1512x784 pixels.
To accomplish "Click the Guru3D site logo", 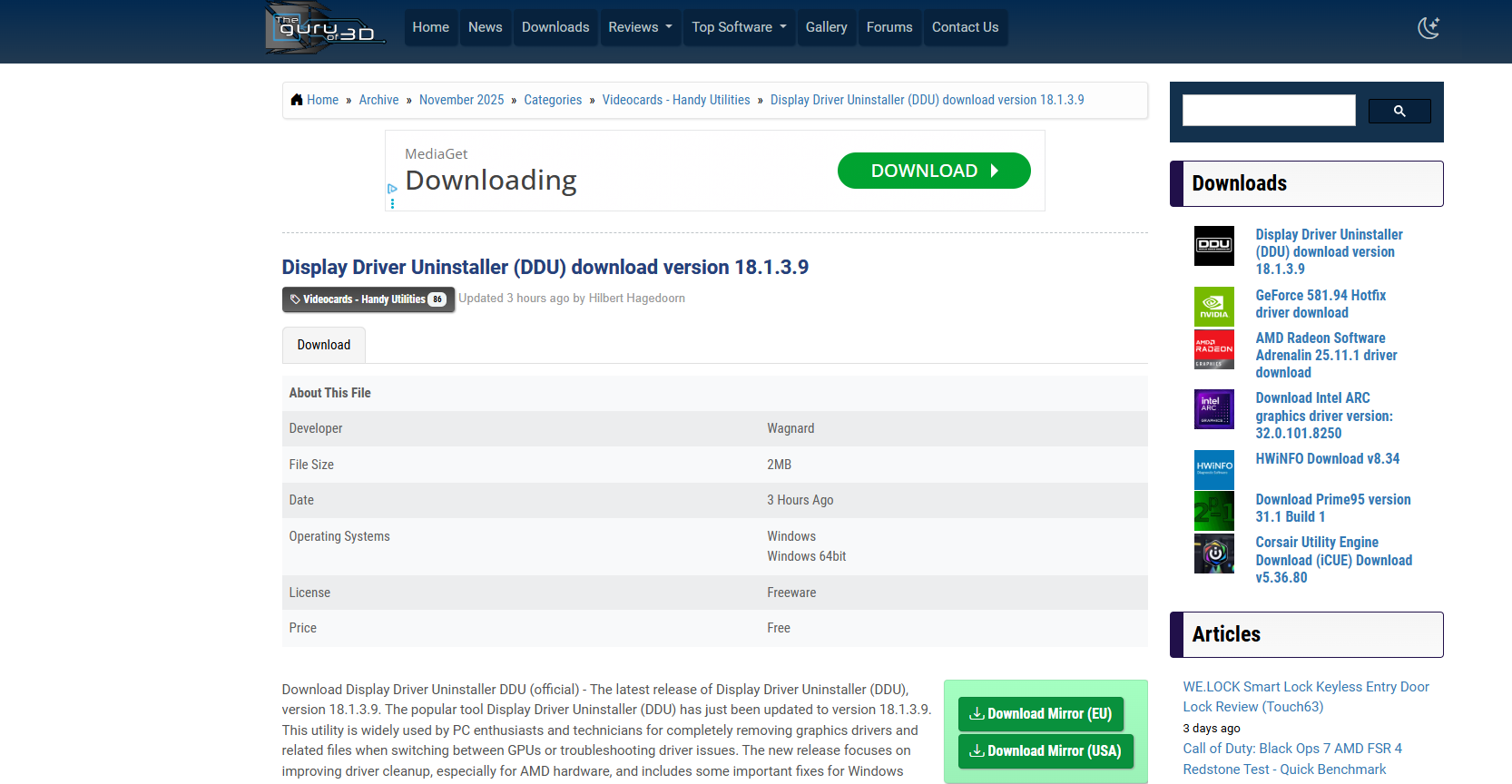I will (x=325, y=28).
